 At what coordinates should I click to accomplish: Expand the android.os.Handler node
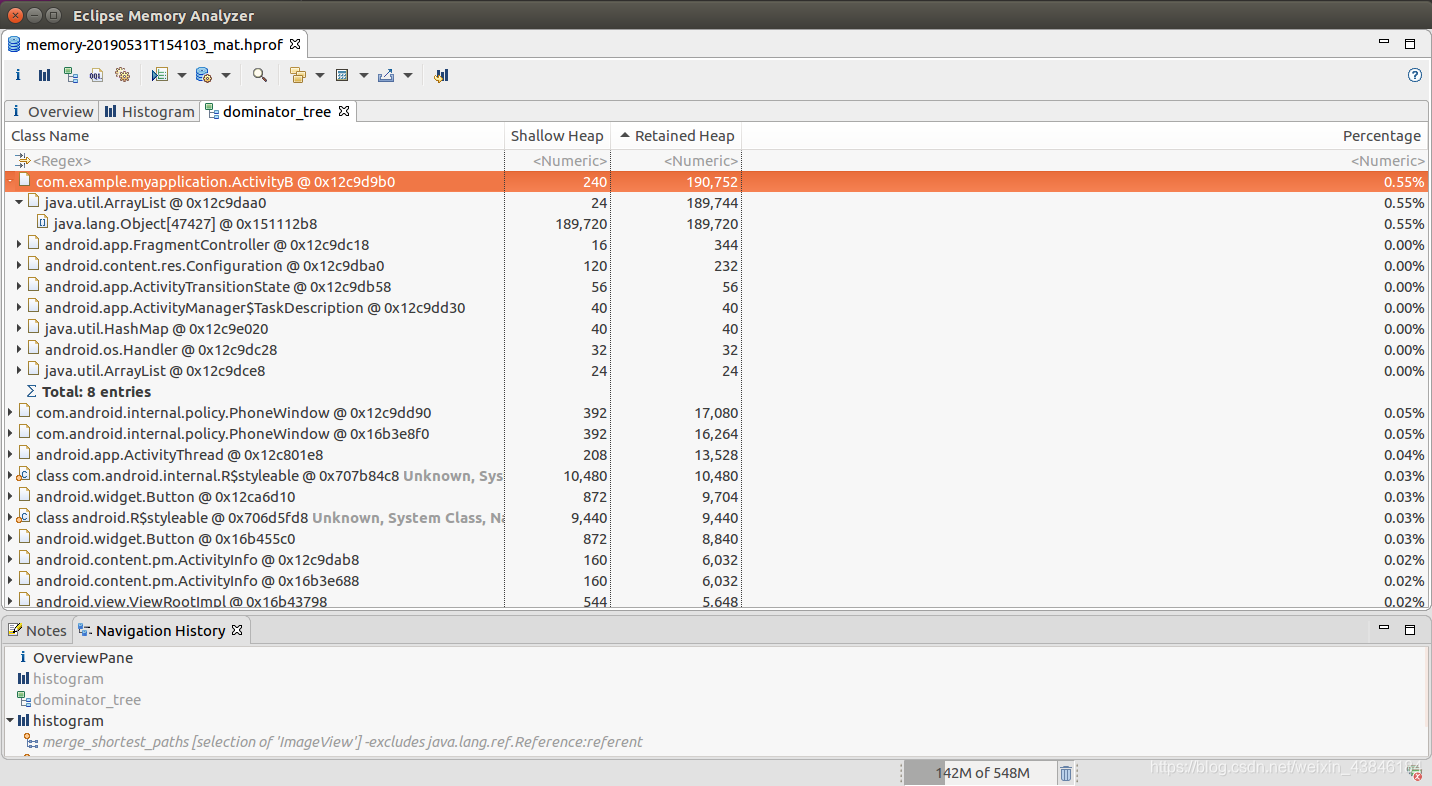(x=19, y=350)
